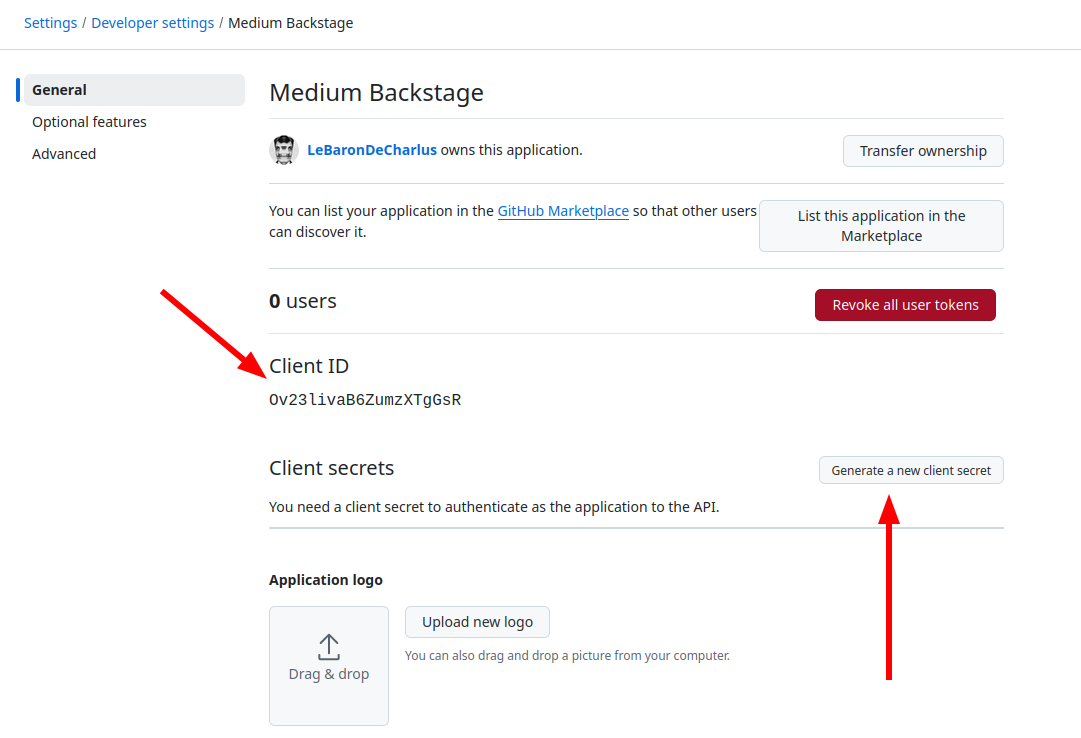Click the Transfer ownership button
The height and width of the screenshot is (738, 1081).
click(923, 151)
